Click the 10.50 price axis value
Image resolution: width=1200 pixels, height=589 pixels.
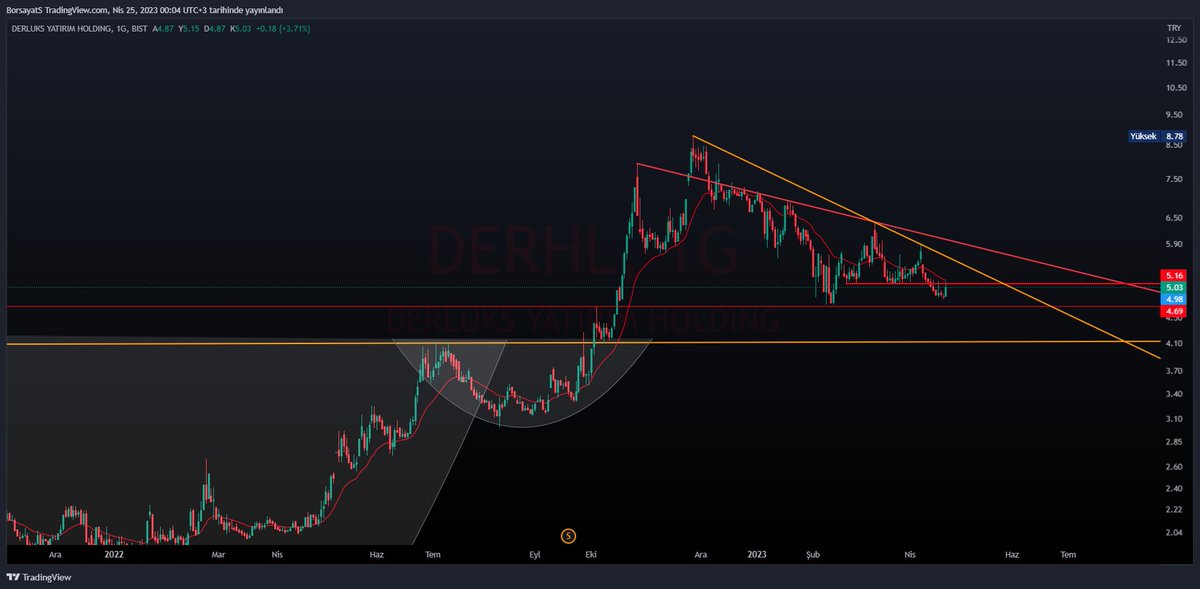1176,87
